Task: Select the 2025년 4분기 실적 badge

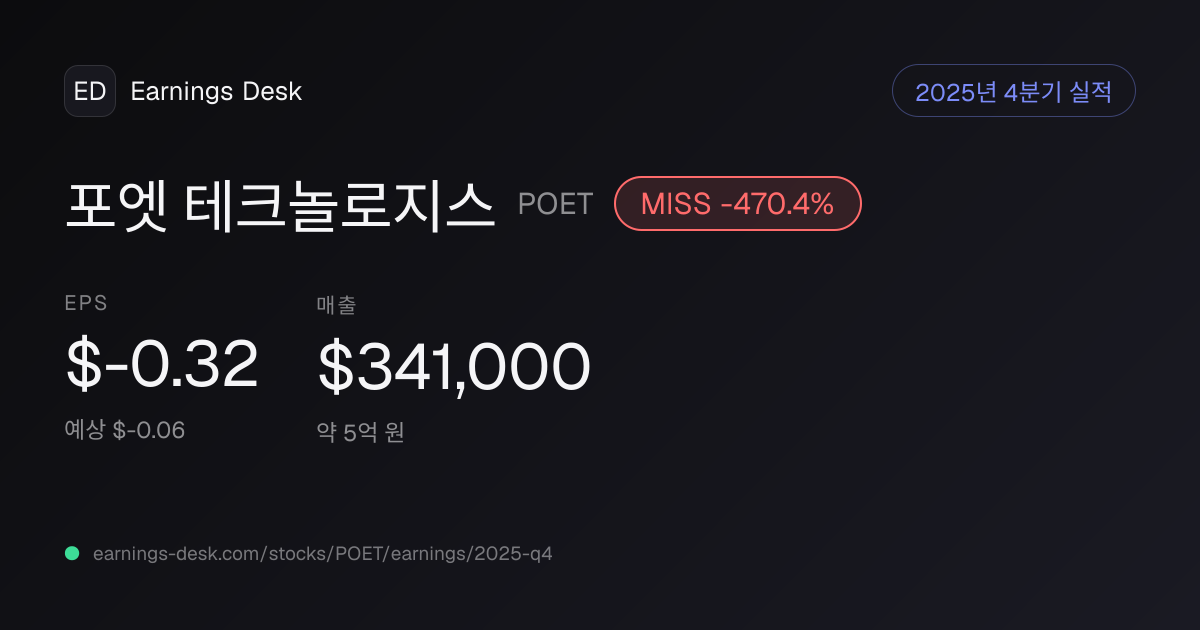Action: click(x=1013, y=91)
